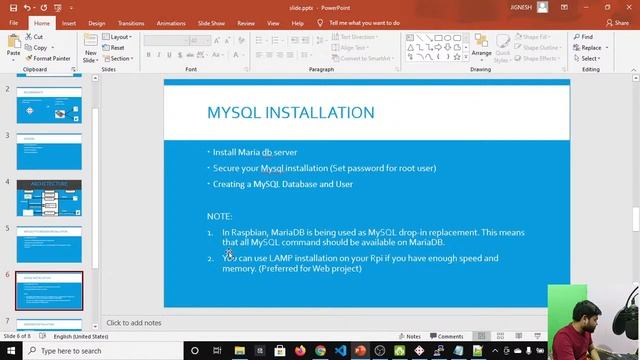The image size is (640, 360).
Task: Click Convert to SmartArt
Action: coord(363,58)
